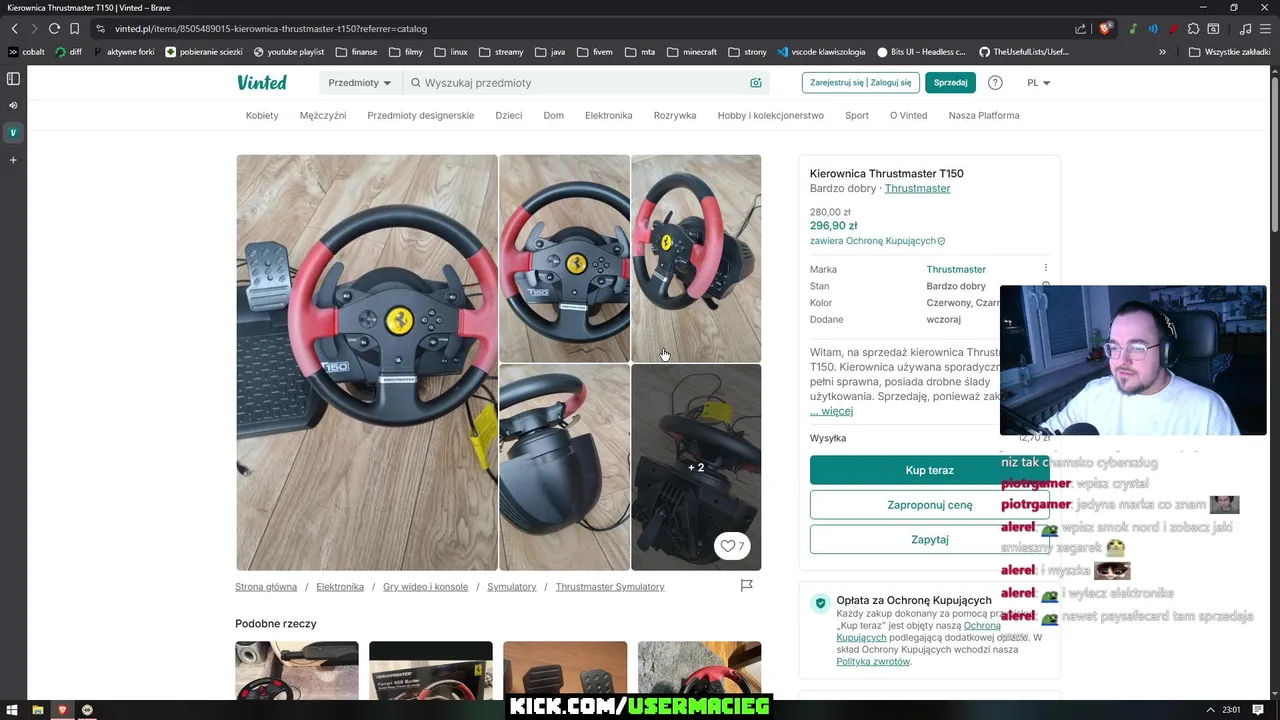Go back with the browser back arrow
The image size is (1280, 720).
click(x=14, y=29)
